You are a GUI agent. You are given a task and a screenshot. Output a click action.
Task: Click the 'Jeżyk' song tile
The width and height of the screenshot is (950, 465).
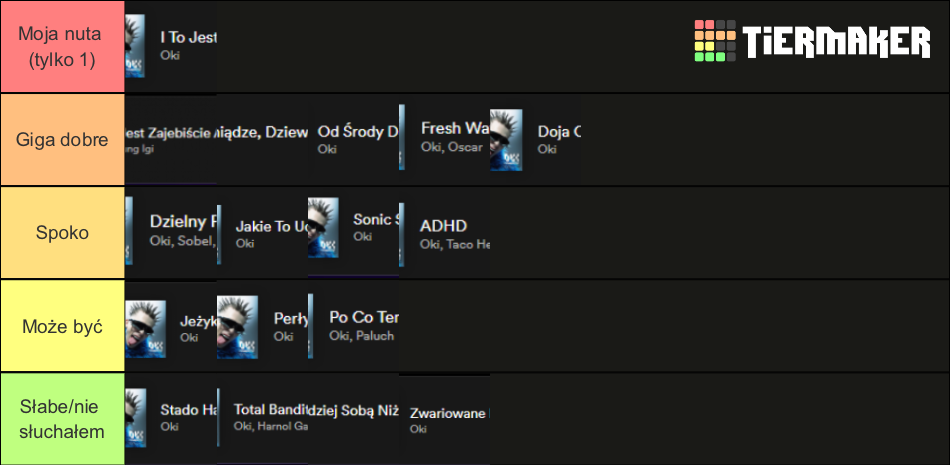click(171, 326)
